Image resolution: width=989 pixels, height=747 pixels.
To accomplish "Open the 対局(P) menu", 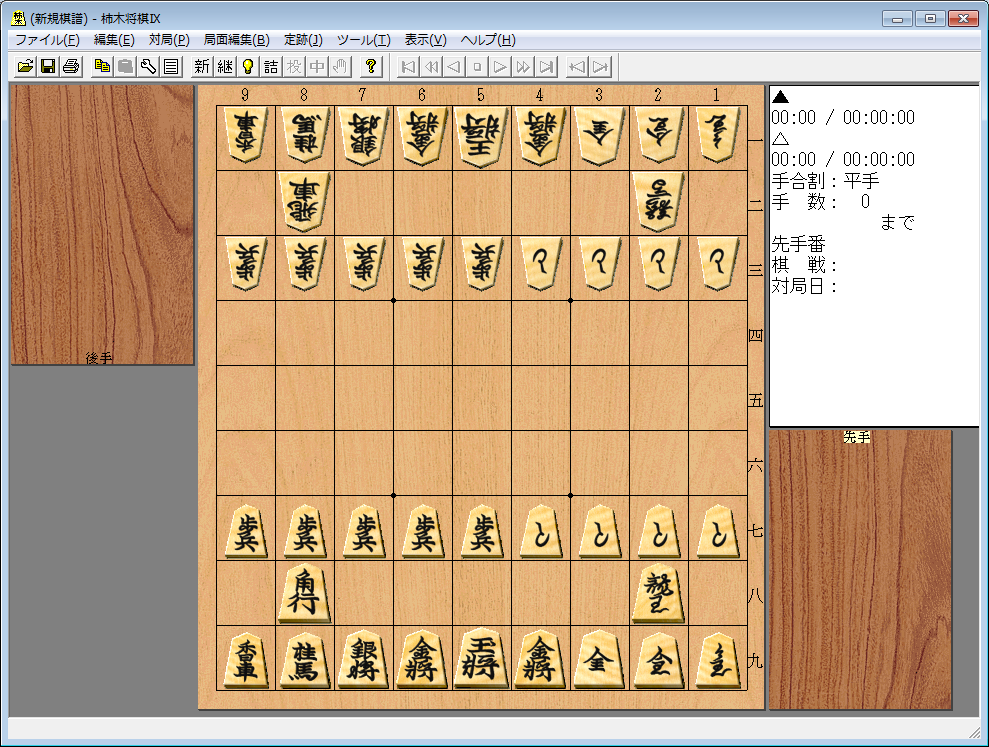I will tap(169, 40).
